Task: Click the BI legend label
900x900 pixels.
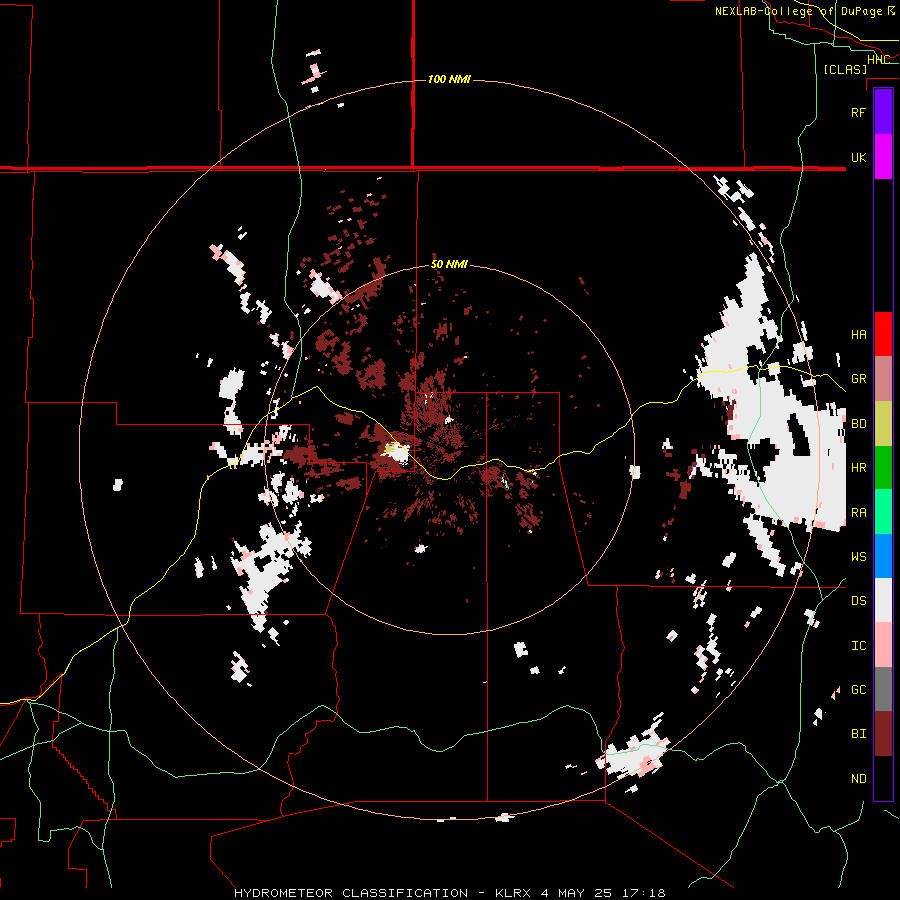Action: [x=858, y=734]
